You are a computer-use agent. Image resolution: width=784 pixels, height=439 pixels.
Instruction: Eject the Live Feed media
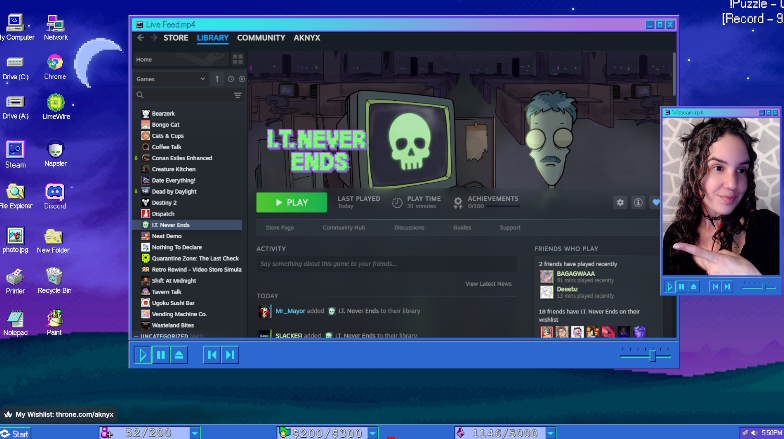179,355
